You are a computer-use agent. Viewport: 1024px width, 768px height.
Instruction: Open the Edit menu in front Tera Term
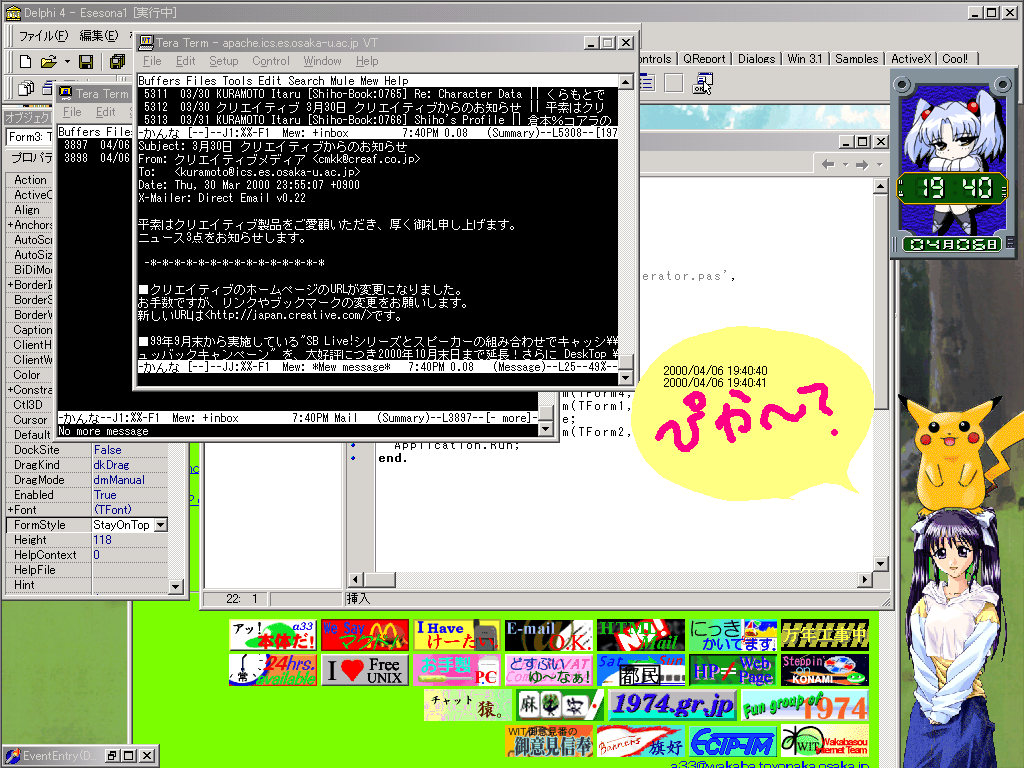click(185, 61)
